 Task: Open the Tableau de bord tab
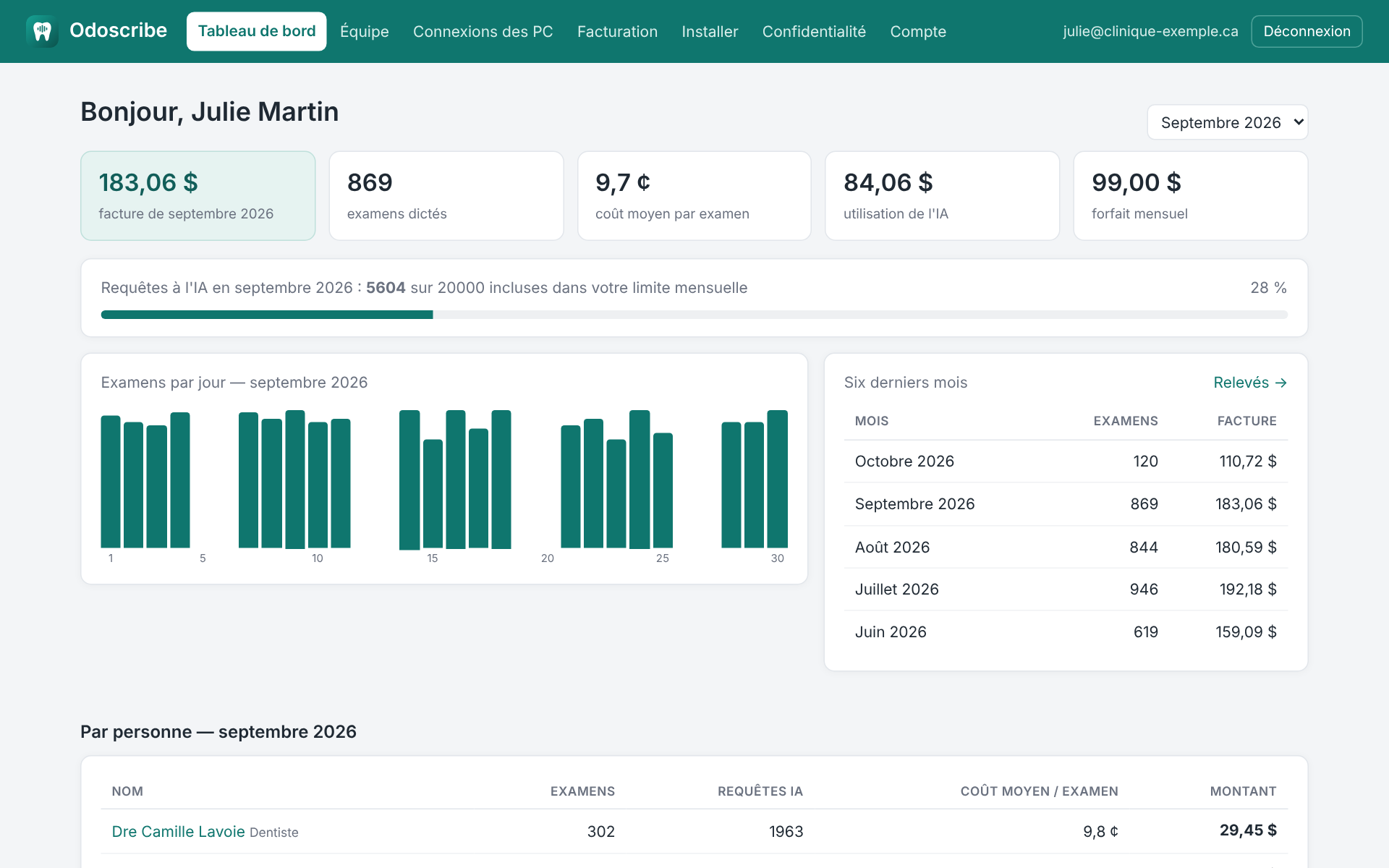pos(257,31)
